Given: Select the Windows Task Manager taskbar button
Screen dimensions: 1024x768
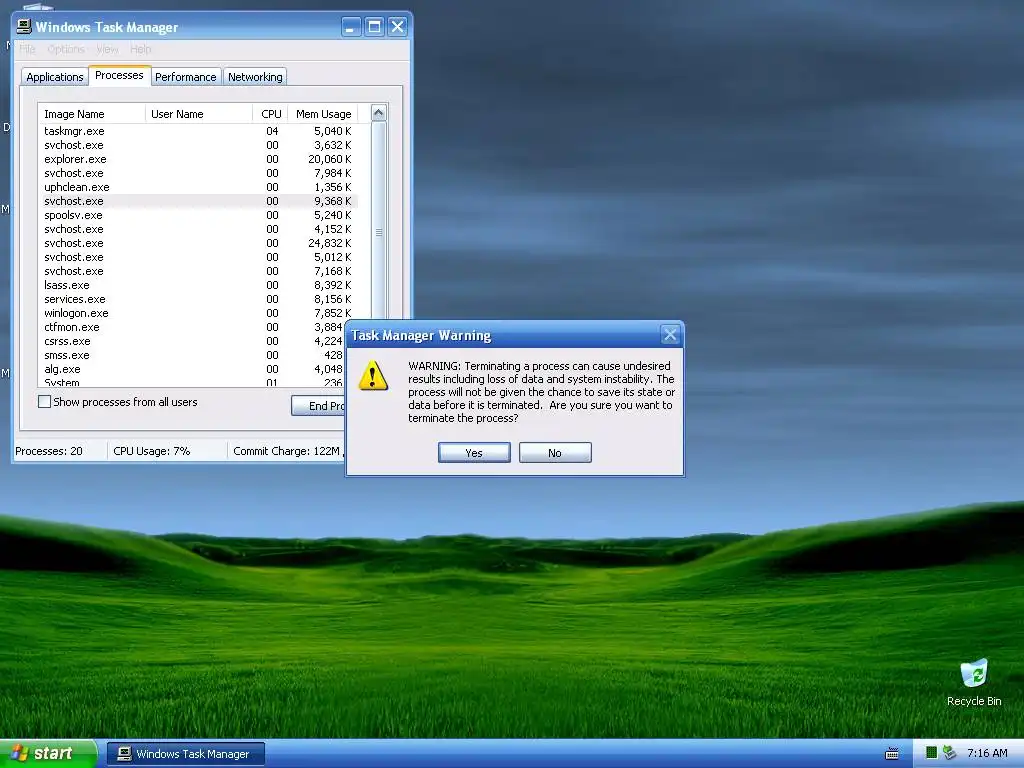Looking at the screenshot, I should coord(186,754).
